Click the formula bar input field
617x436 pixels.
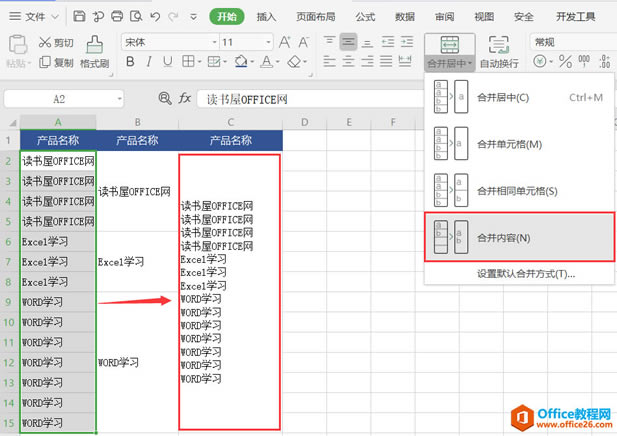(x=310, y=99)
